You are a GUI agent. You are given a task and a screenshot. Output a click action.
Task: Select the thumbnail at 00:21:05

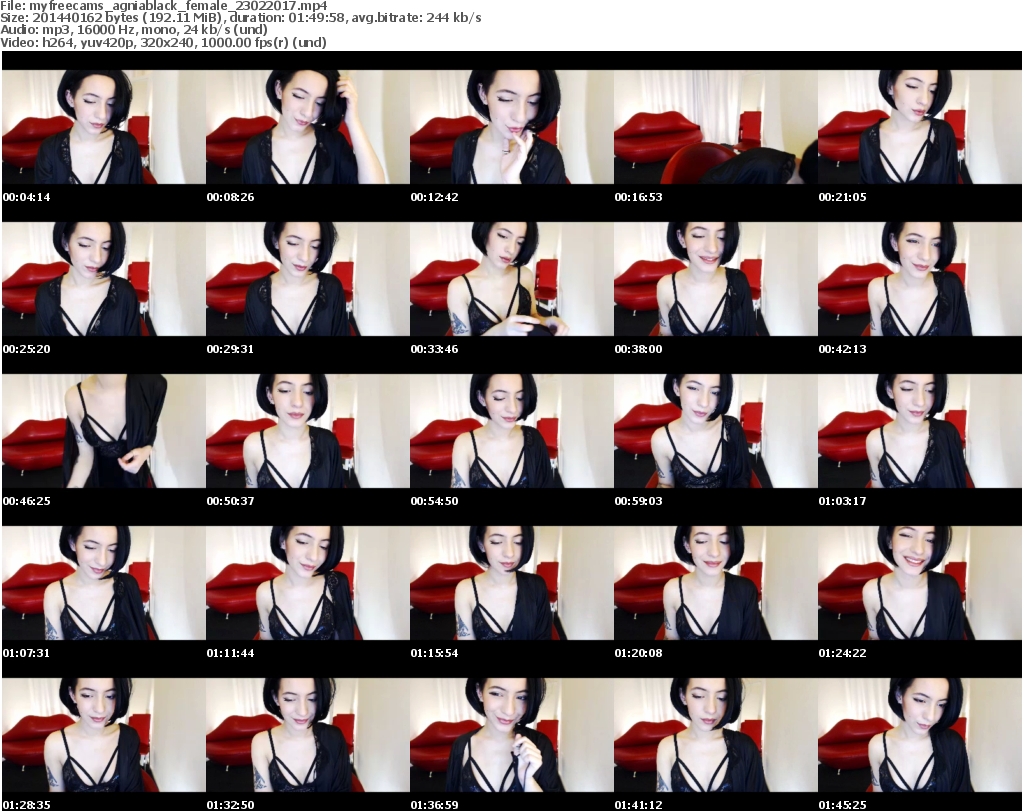(920, 127)
